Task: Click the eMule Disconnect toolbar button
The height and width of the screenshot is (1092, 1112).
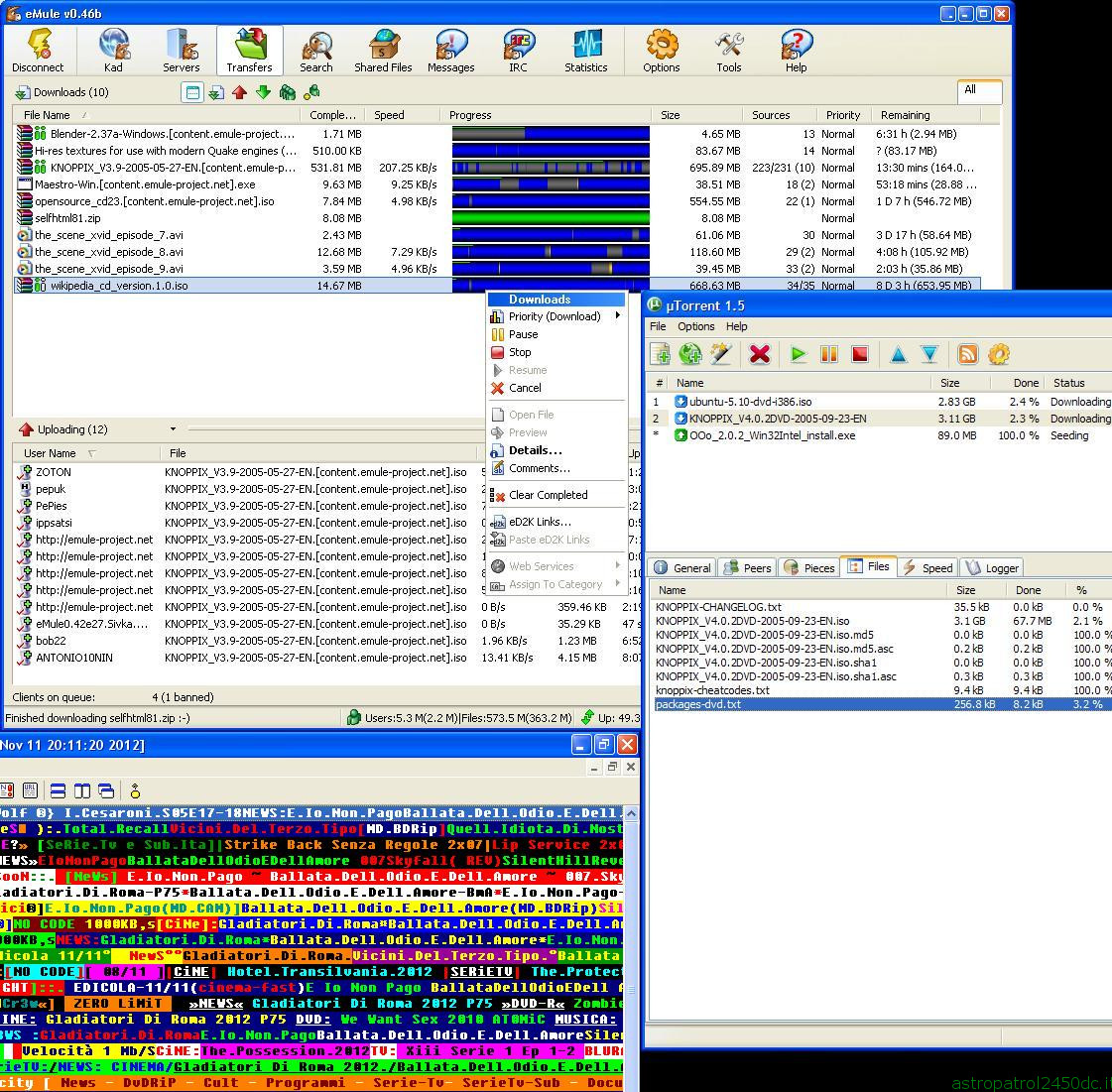Action: [38, 51]
